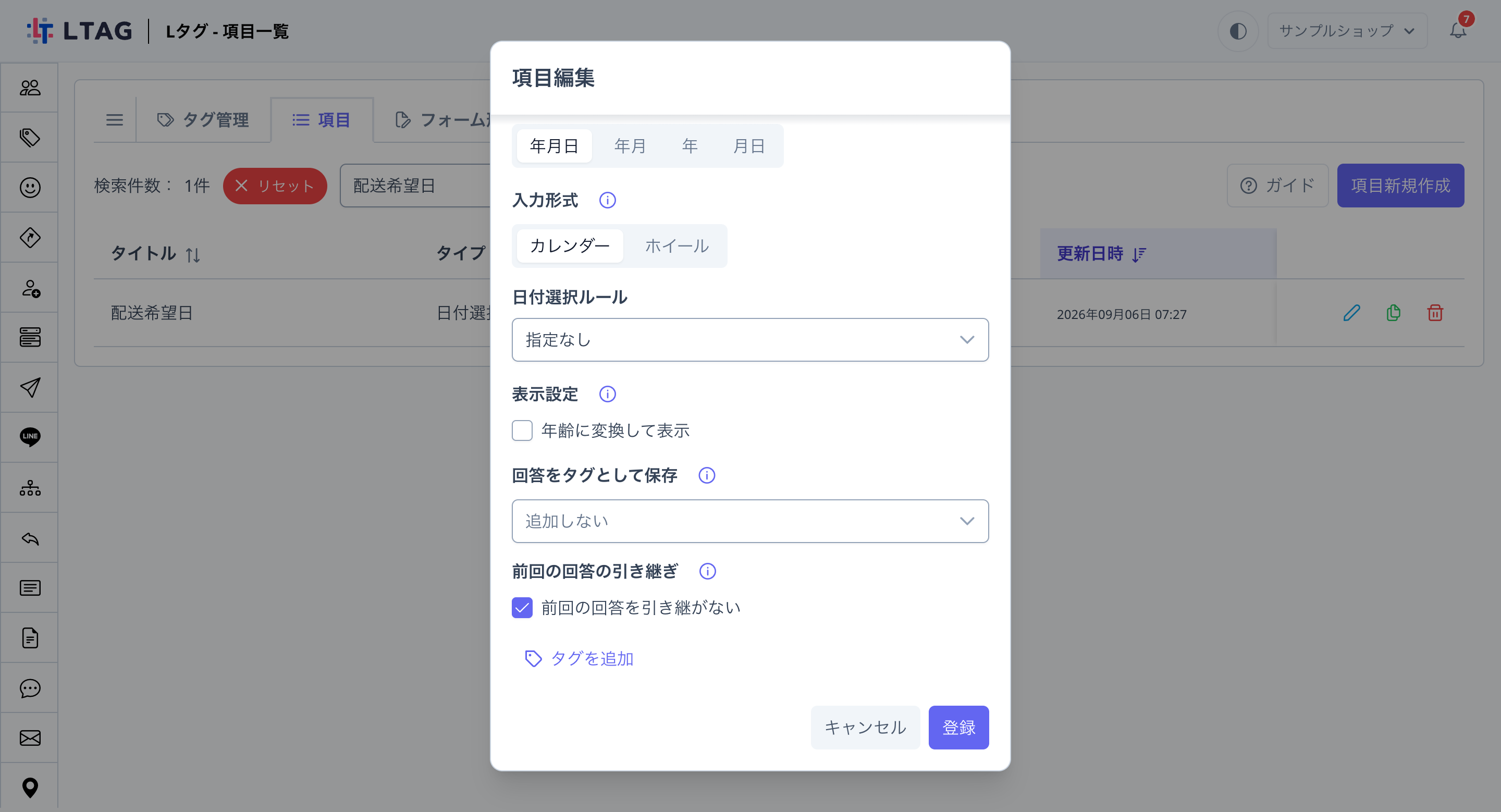
Task: Click the green copy icon for 配送希望日
Action: click(x=1393, y=313)
